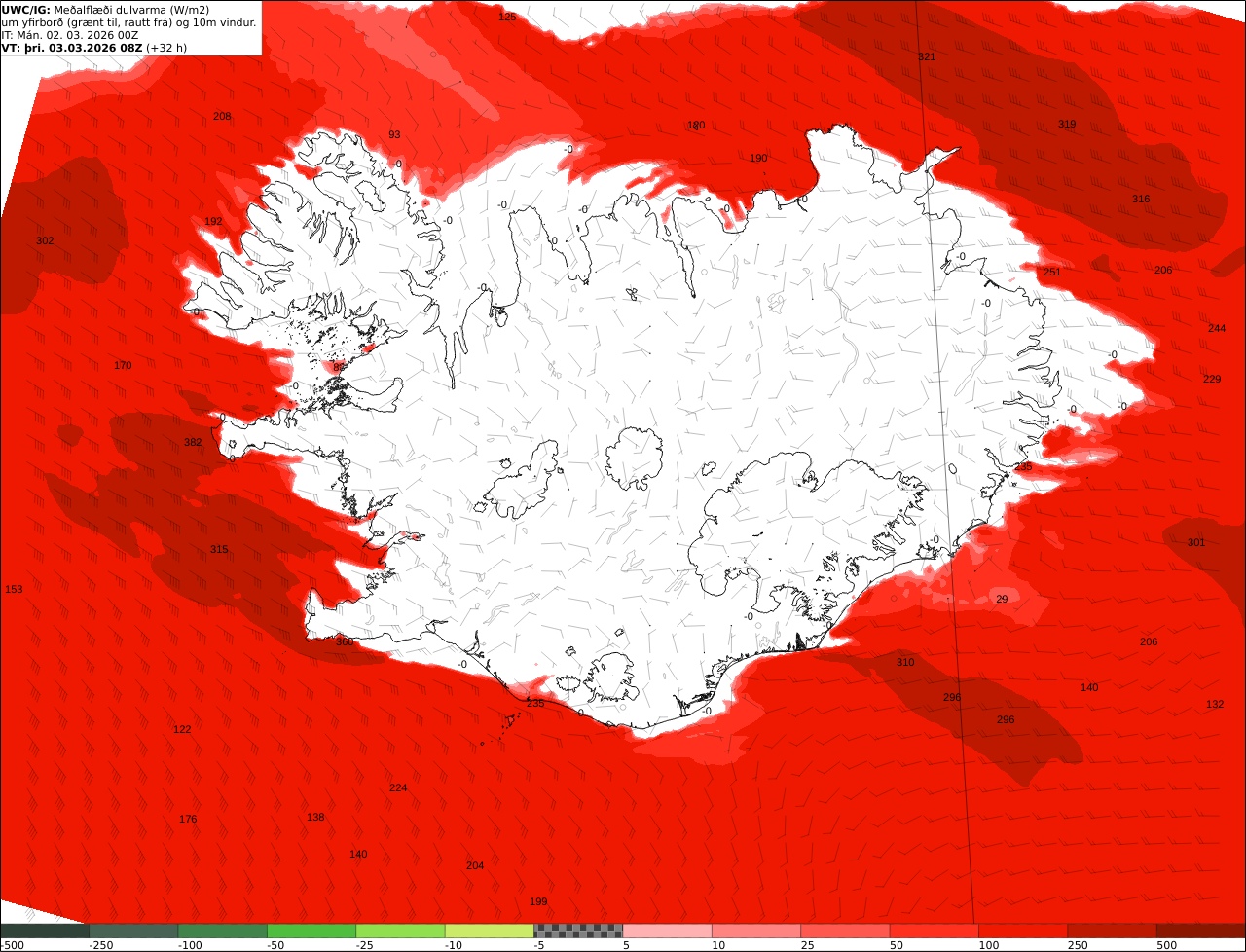Click the '153' flux value on the map
Viewport: 1246px width, 952px height.
tap(14, 590)
